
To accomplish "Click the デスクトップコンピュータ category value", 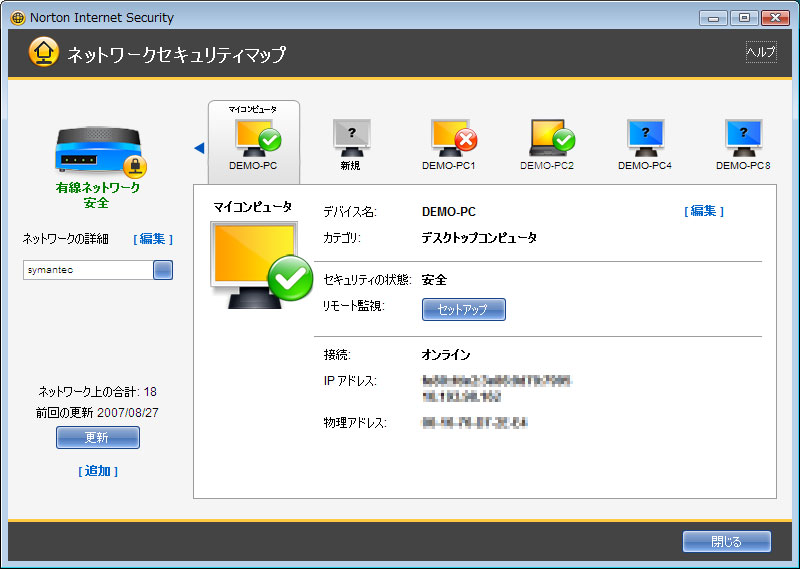I will [x=479, y=238].
